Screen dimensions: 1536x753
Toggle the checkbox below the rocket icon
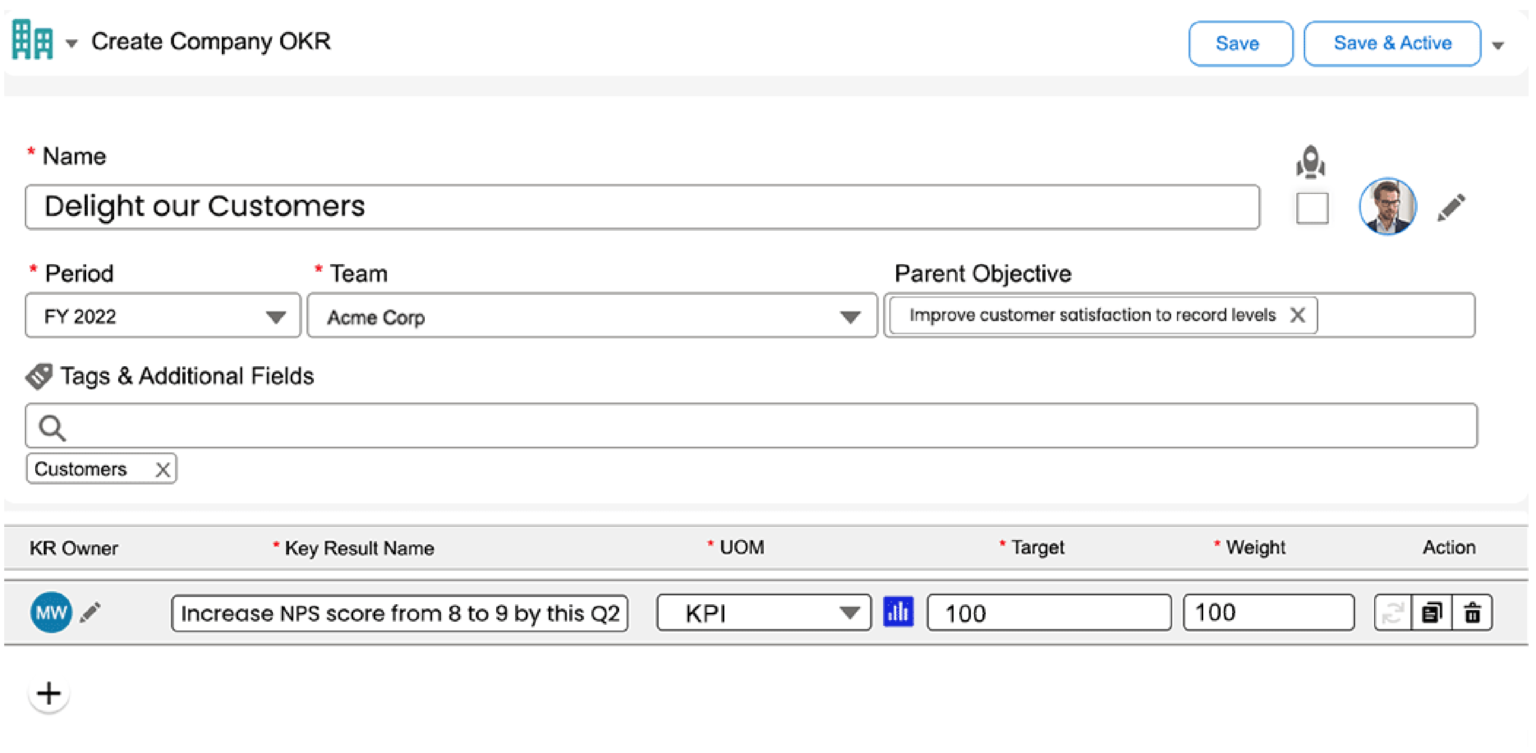tap(1311, 208)
